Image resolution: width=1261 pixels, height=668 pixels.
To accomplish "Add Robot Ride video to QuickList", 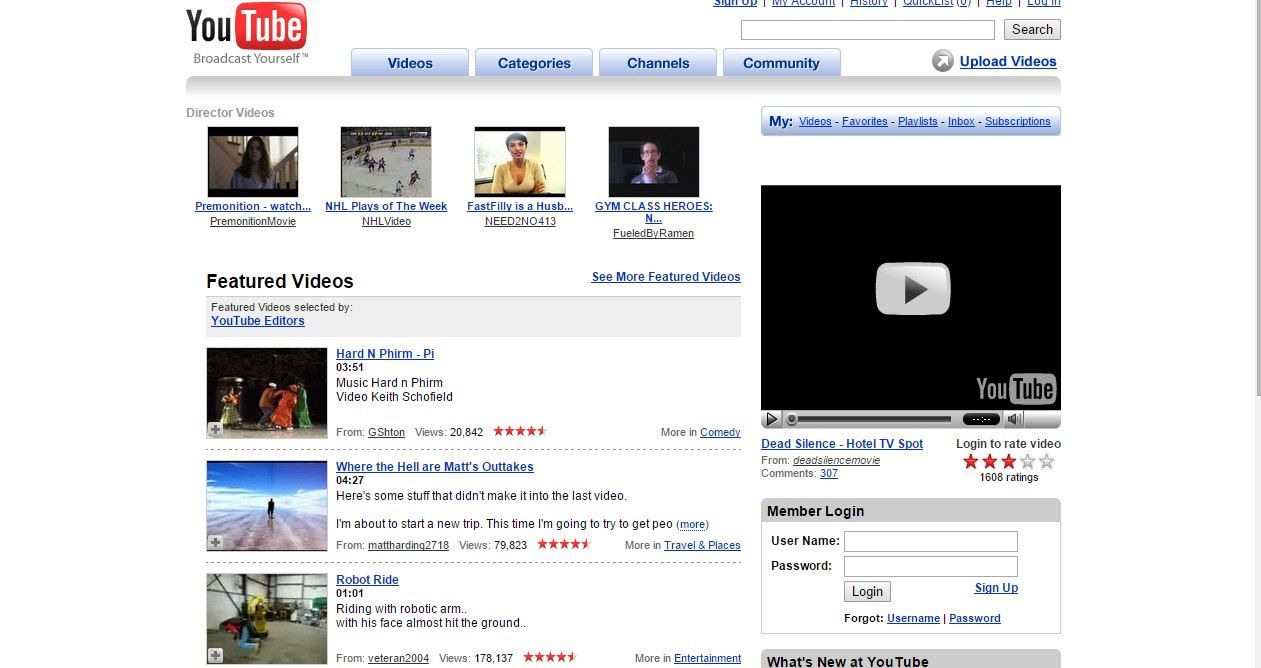I will (x=215, y=655).
